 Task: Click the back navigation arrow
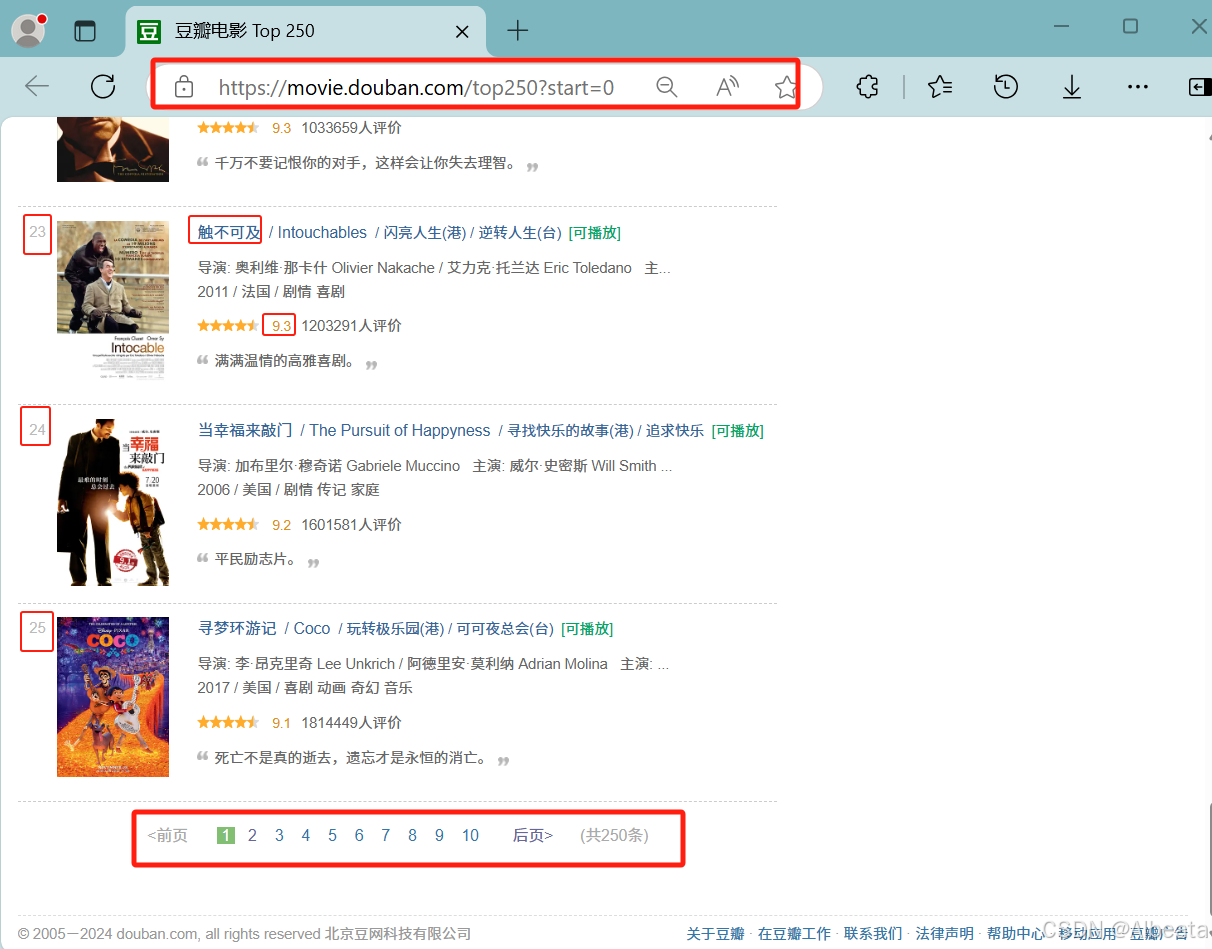point(37,86)
